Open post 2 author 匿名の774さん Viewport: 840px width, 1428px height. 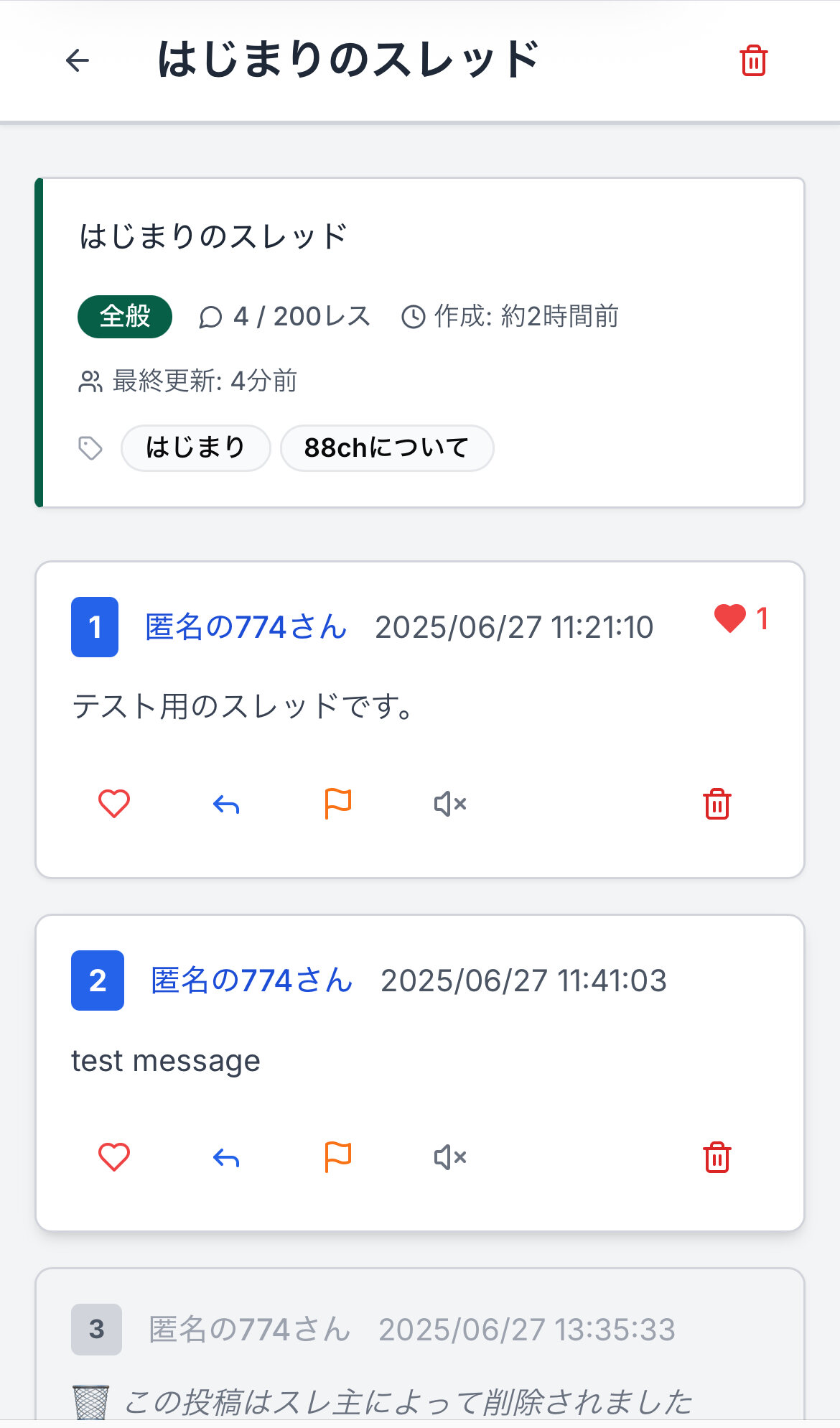[251, 980]
